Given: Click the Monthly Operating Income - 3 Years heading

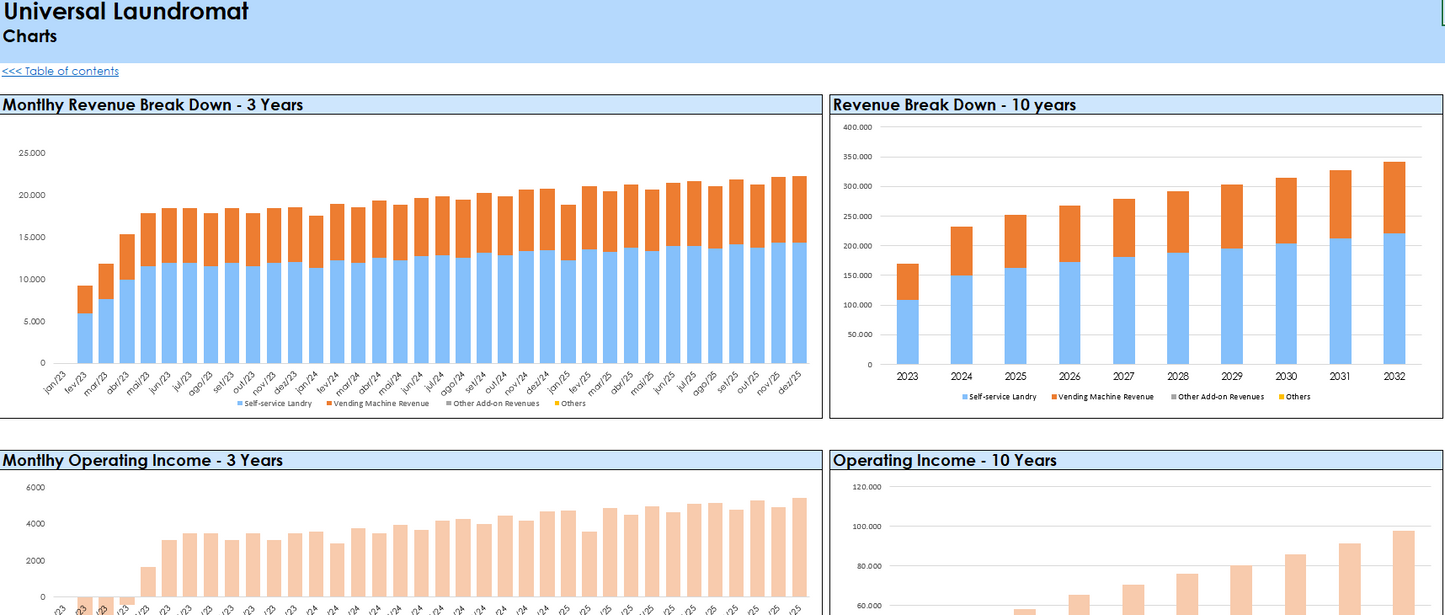Looking at the screenshot, I should [143, 461].
